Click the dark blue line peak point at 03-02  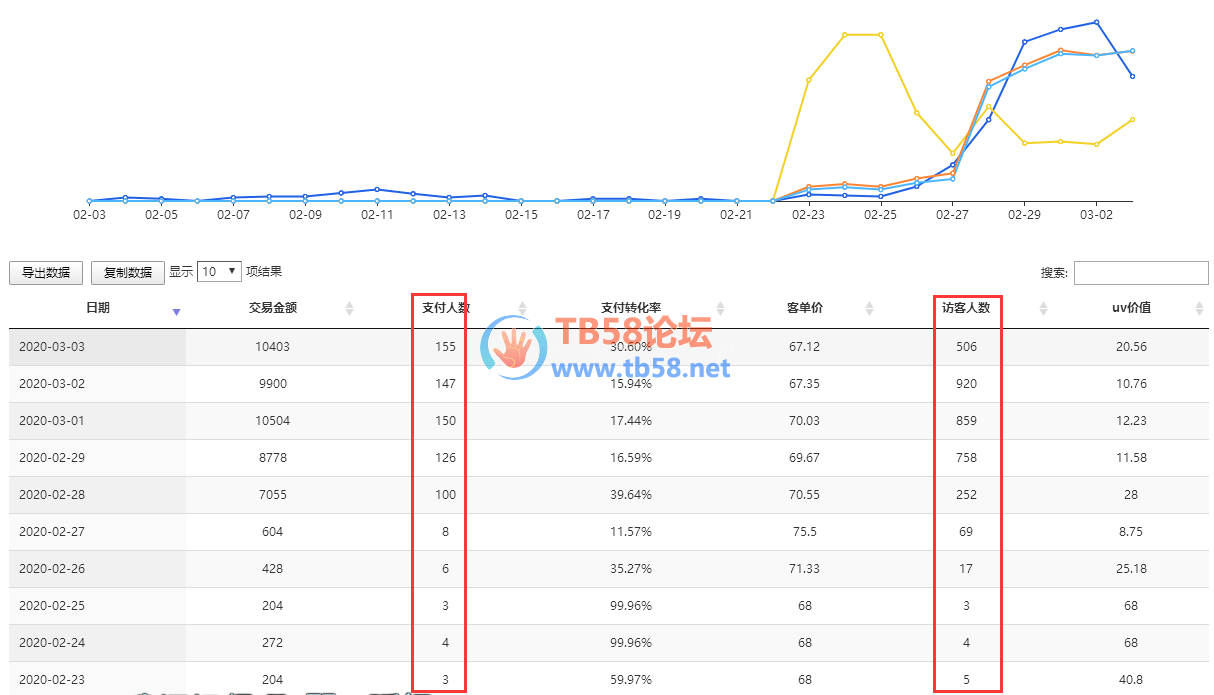(1097, 22)
